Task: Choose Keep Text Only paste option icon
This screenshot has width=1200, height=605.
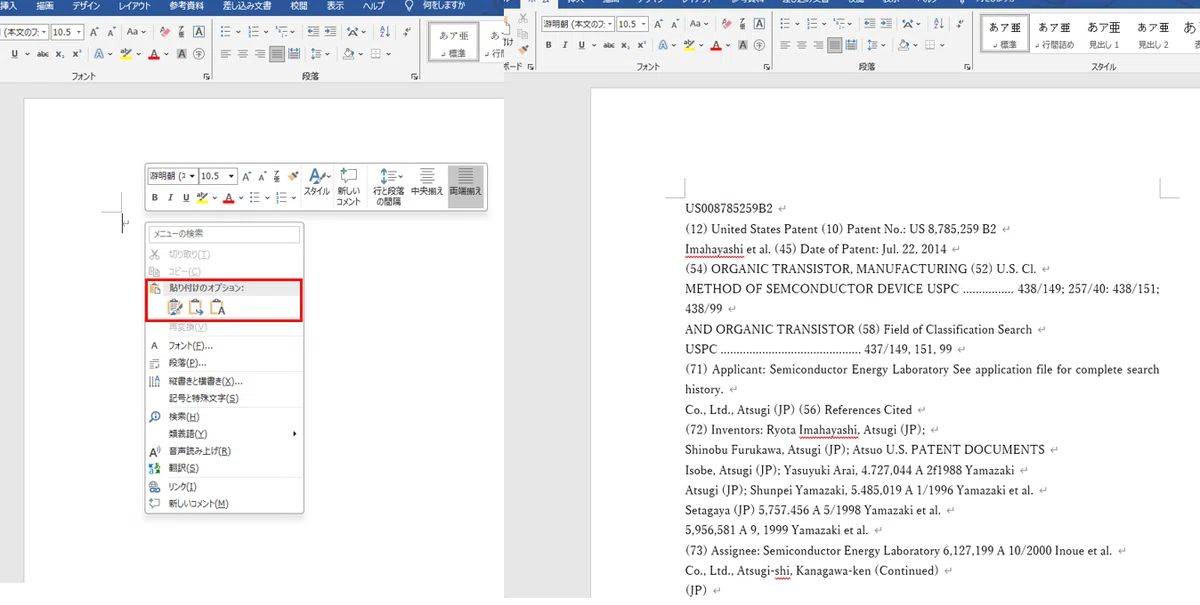Action: point(218,308)
